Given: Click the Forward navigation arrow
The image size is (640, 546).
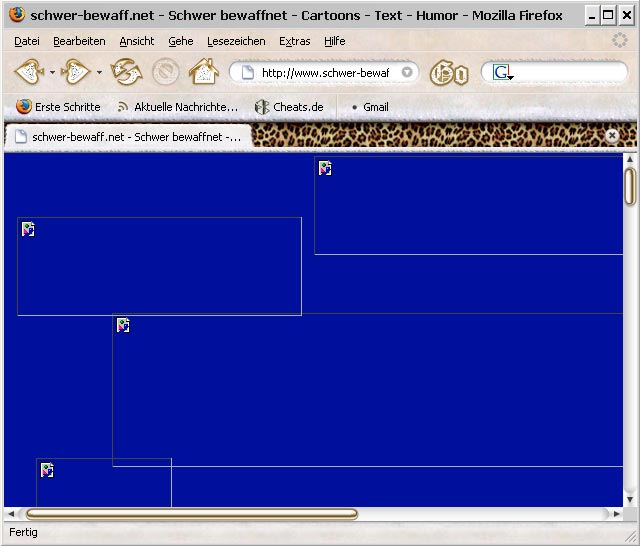Looking at the screenshot, I should pos(76,72).
